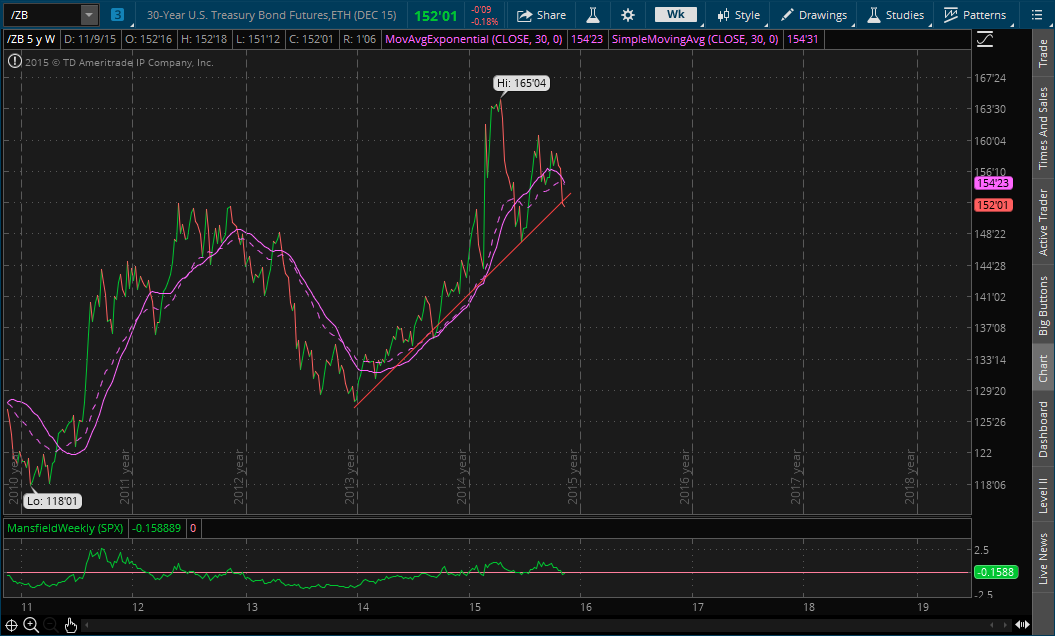Click the chart scale icon at top right

coord(985,39)
